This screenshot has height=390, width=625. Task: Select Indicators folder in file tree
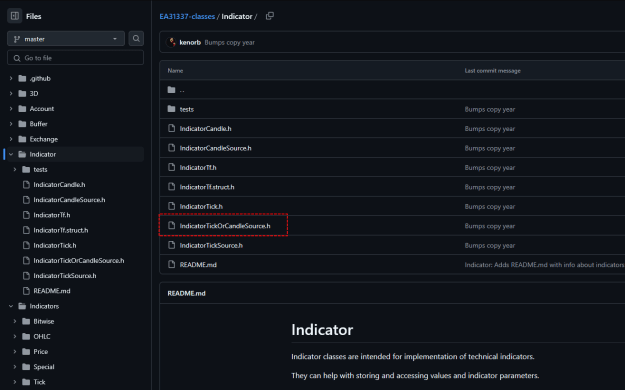click(44, 306)
